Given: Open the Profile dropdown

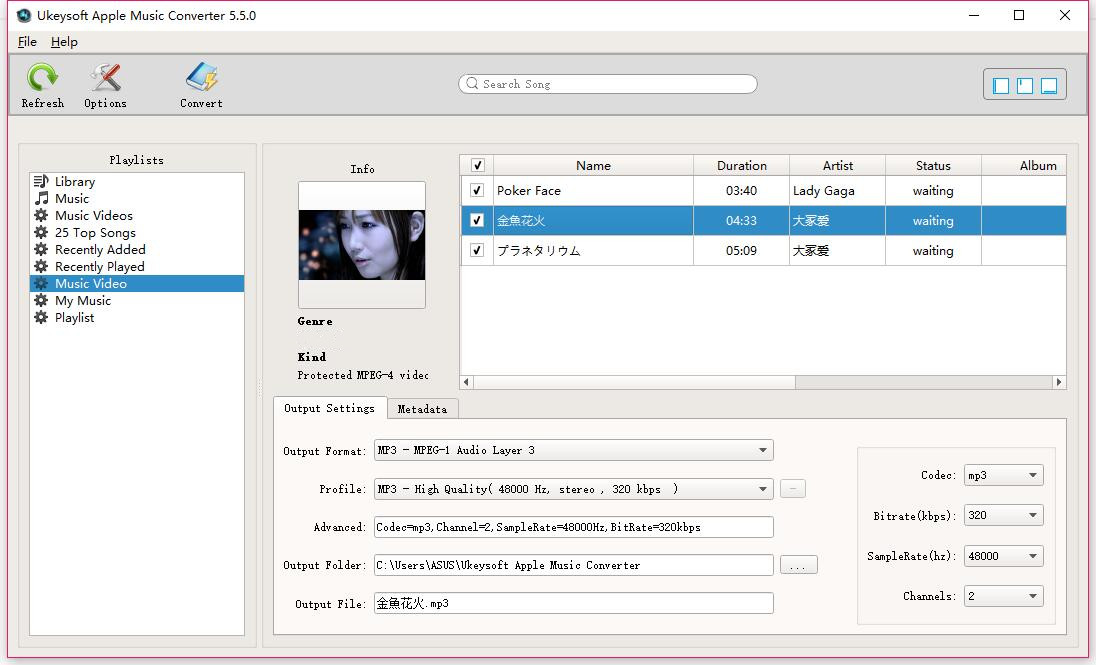Looking at the screenshot, I should pos(574,489).
